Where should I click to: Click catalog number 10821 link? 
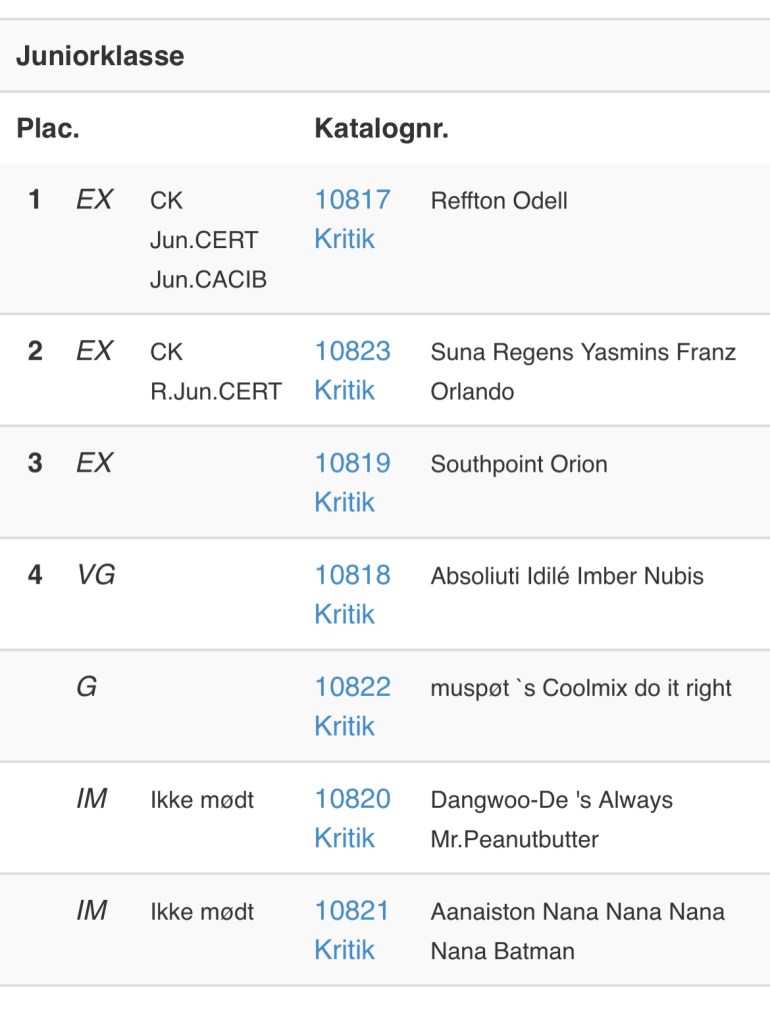[352, 912]
